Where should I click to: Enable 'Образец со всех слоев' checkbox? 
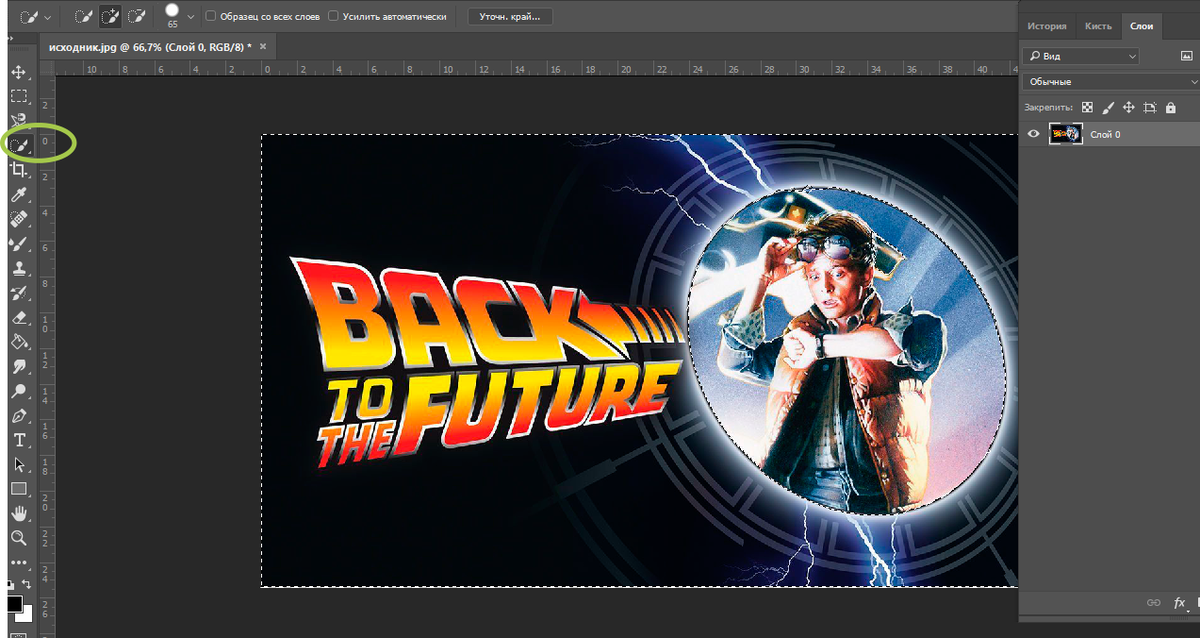[210, 17]
